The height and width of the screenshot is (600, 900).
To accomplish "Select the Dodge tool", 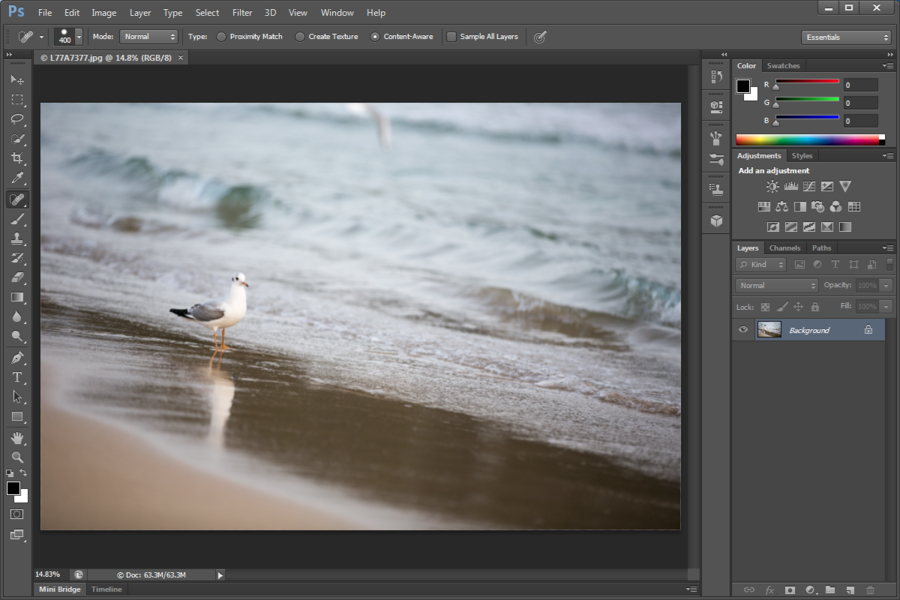I will [17, 336].
